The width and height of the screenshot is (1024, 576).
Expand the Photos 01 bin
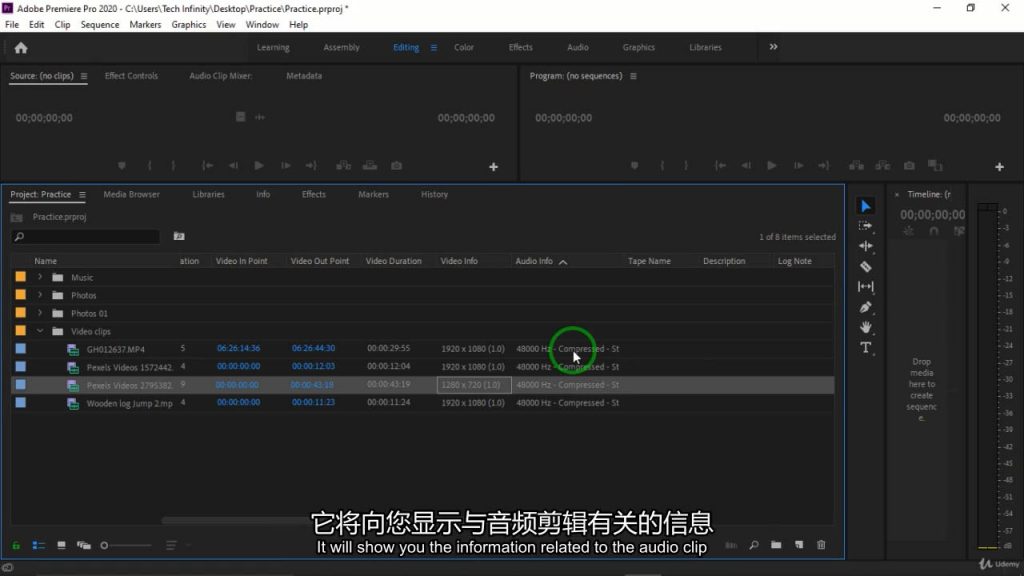(x=40, y=313)
